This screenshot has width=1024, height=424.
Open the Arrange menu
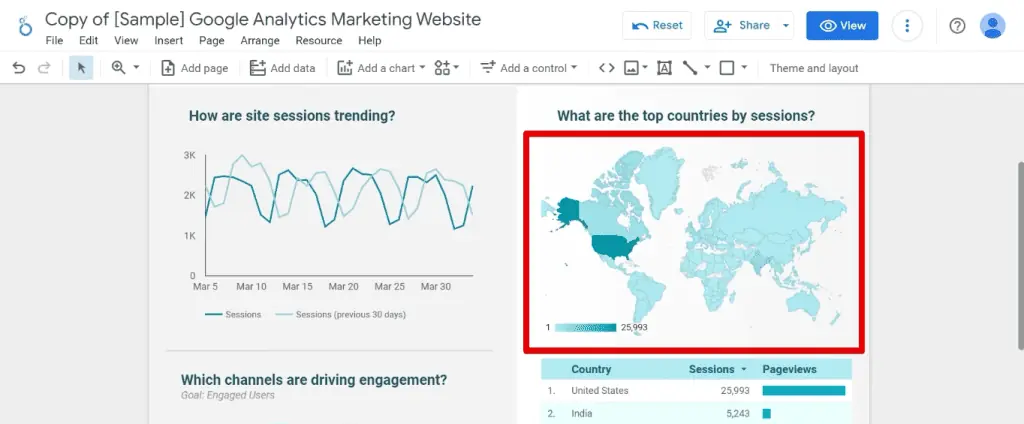click(x=260, y=41)
